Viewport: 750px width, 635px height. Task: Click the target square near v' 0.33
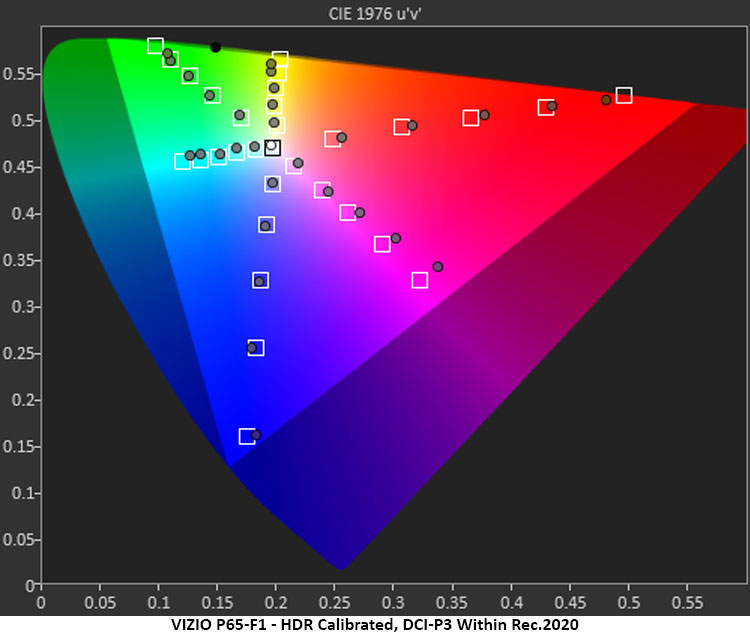click(x=261, y=280)
